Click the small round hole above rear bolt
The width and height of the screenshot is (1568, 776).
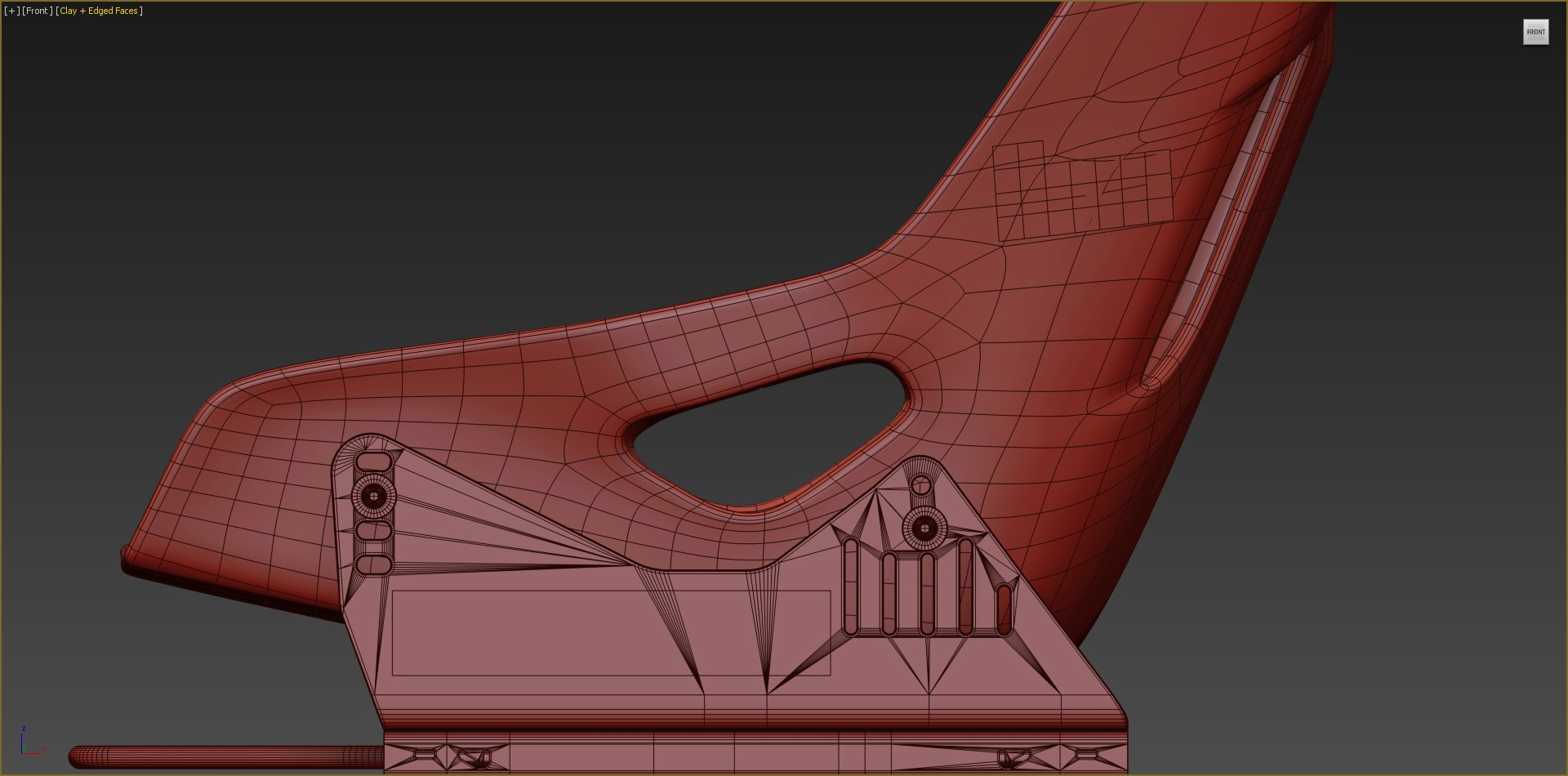point(921,486)
